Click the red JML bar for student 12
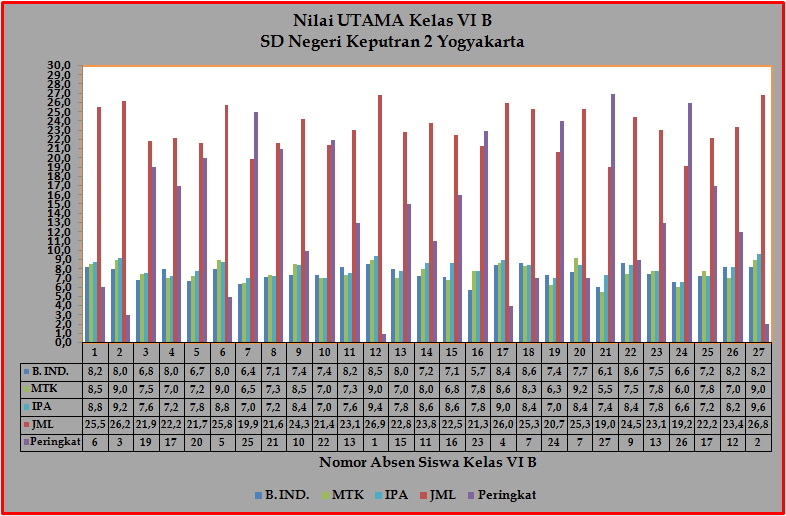The width and height of the screenshot is (786, 516). click(380, 218)
